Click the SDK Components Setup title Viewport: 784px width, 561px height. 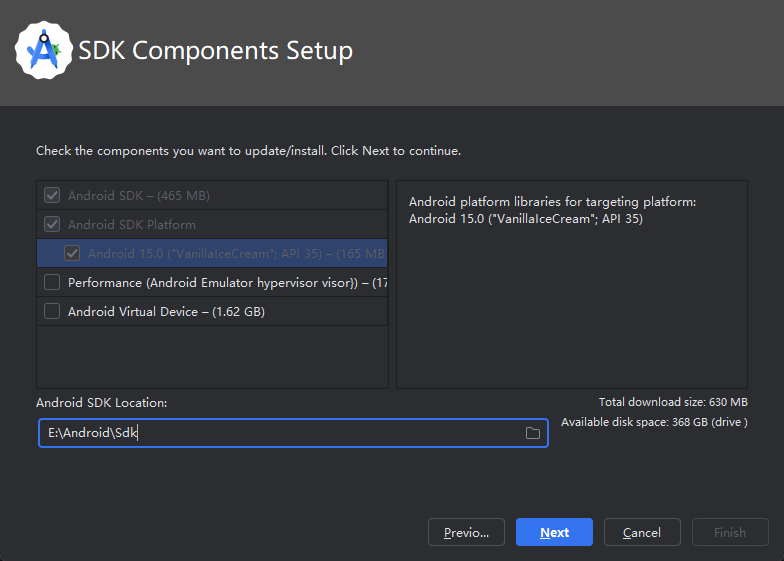(x=215, y=50)
